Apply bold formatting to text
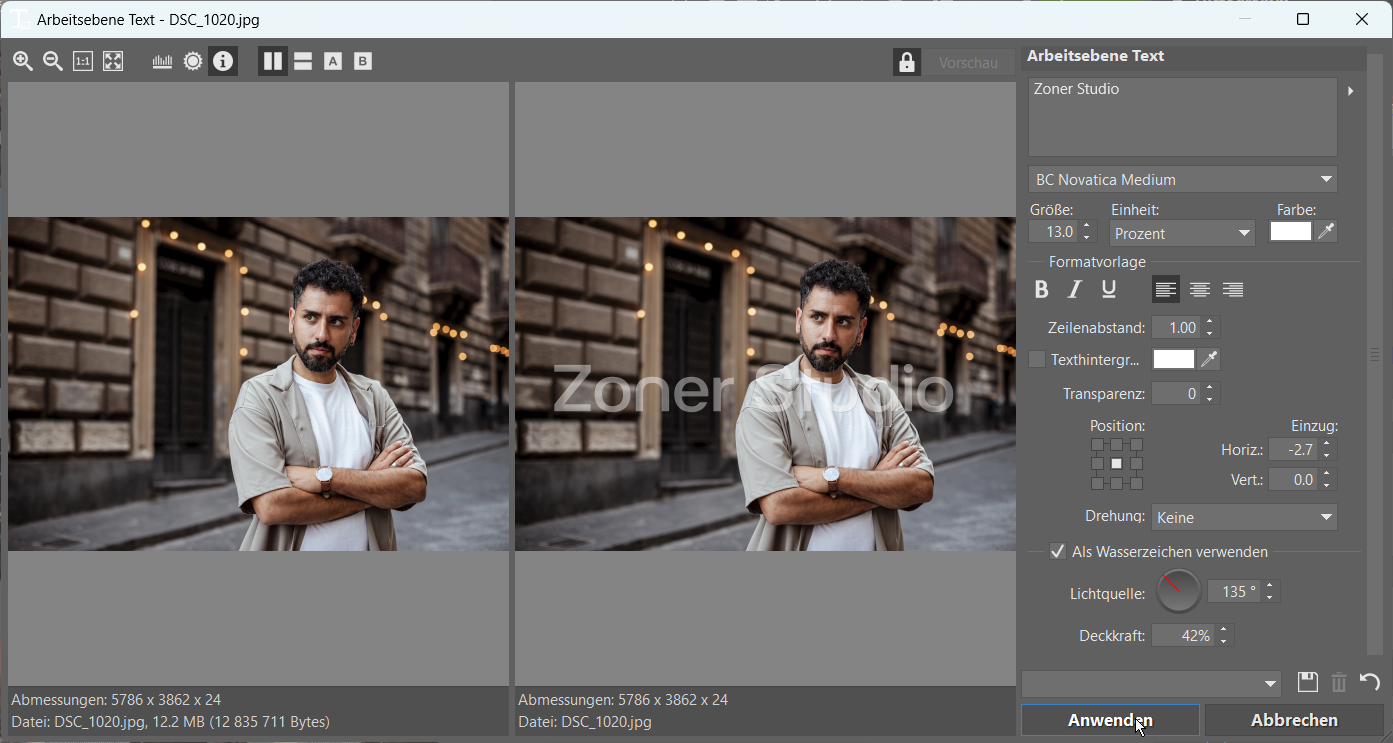The width and height of the screenshot is (1393, 743). [x=1041, y=290]
